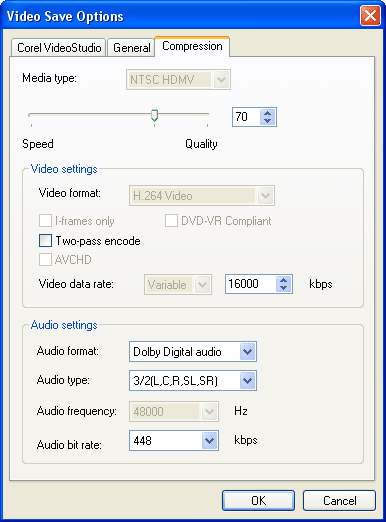386x522 pixels.
Task: Expand the Audio type dropdown
Action: 247,380
